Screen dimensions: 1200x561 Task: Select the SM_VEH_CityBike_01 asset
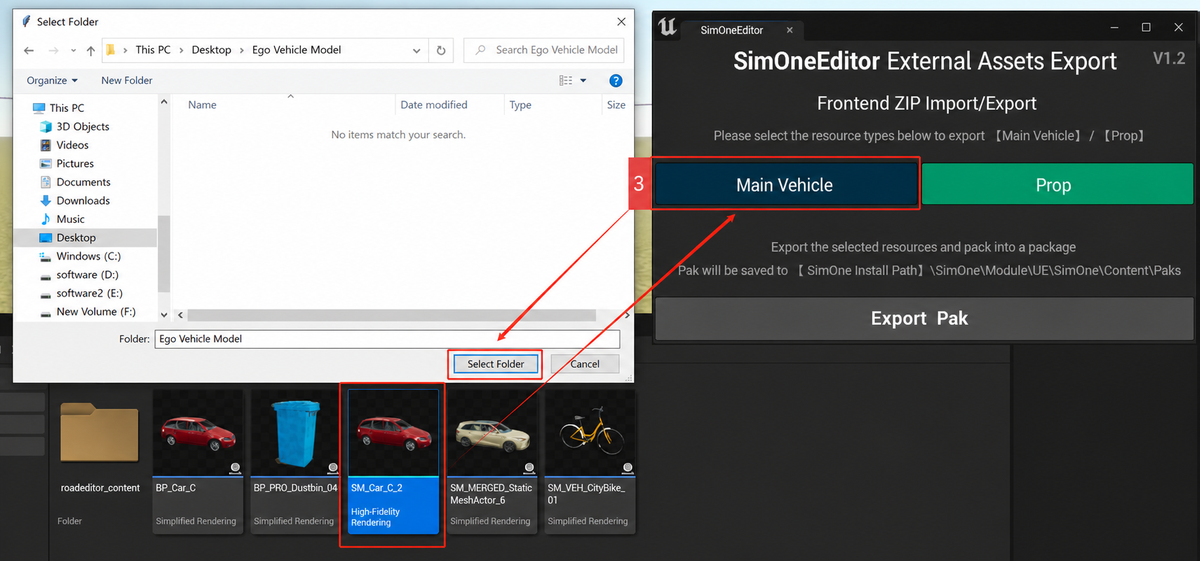point(590,460)
